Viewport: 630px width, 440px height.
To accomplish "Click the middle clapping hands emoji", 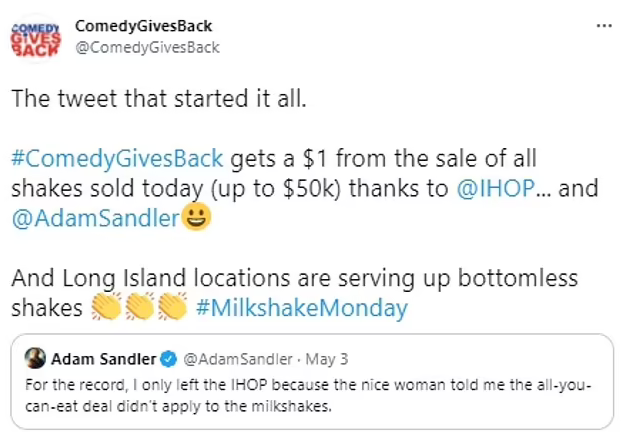I will [x=138, y=306].
